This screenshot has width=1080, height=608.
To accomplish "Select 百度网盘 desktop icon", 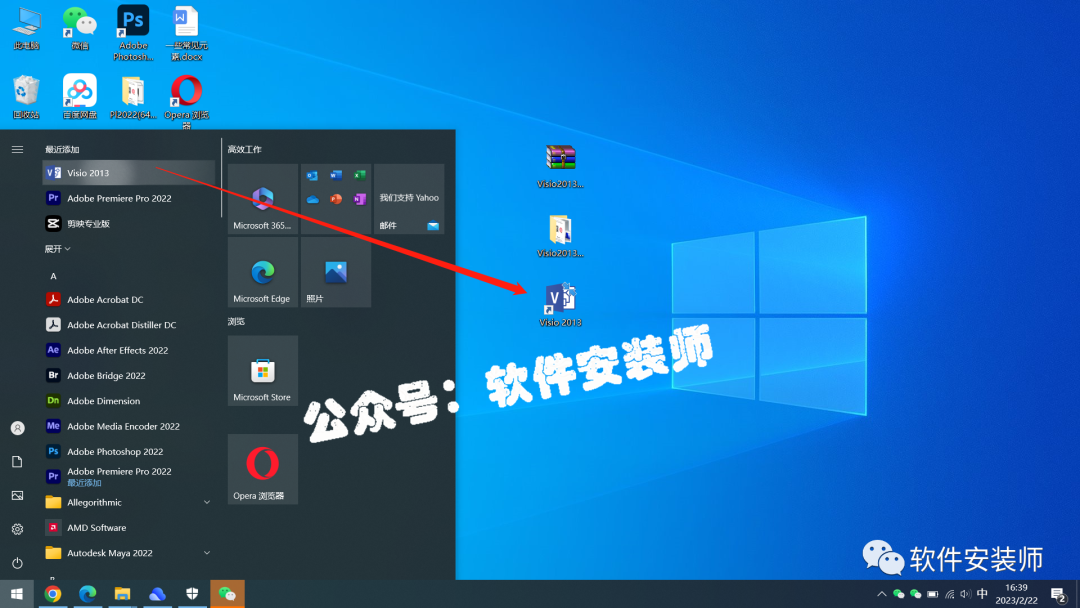I will point(80,97).
